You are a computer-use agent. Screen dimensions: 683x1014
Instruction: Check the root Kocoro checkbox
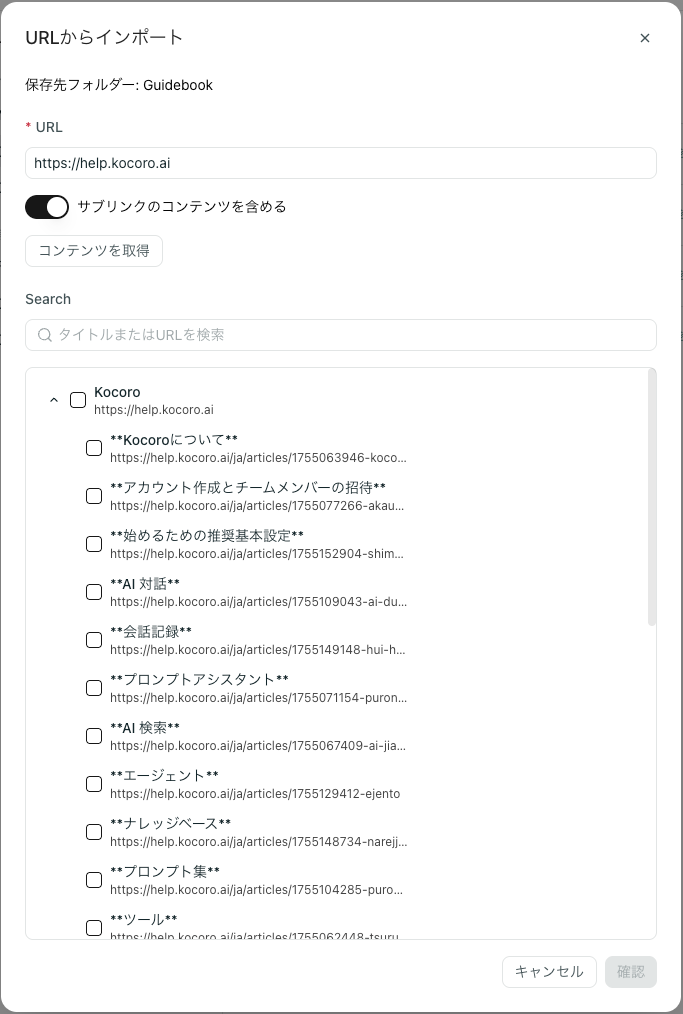(78, 400)
